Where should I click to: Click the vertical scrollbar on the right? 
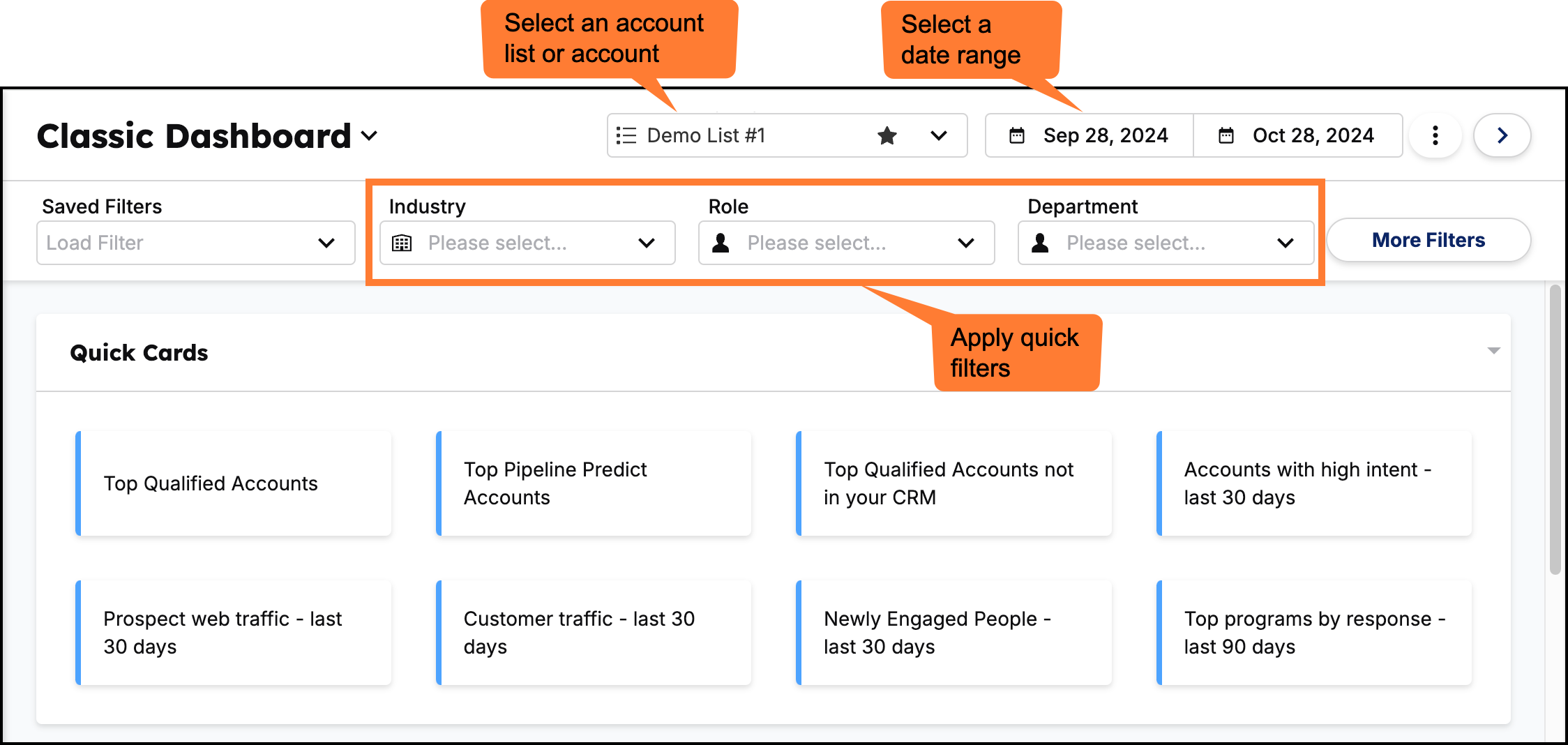pyautogui.click(x=1555, y=429)
